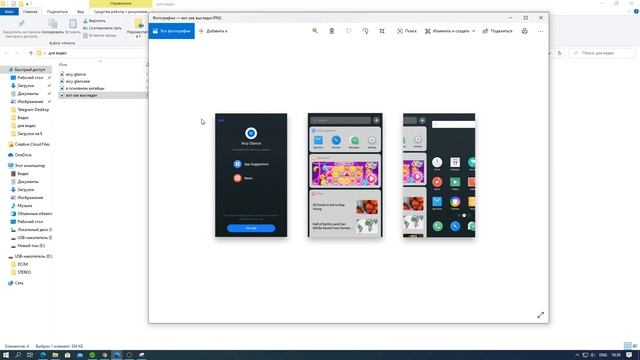Click Поиск visual search button in Photos

[x=407, y=31]
